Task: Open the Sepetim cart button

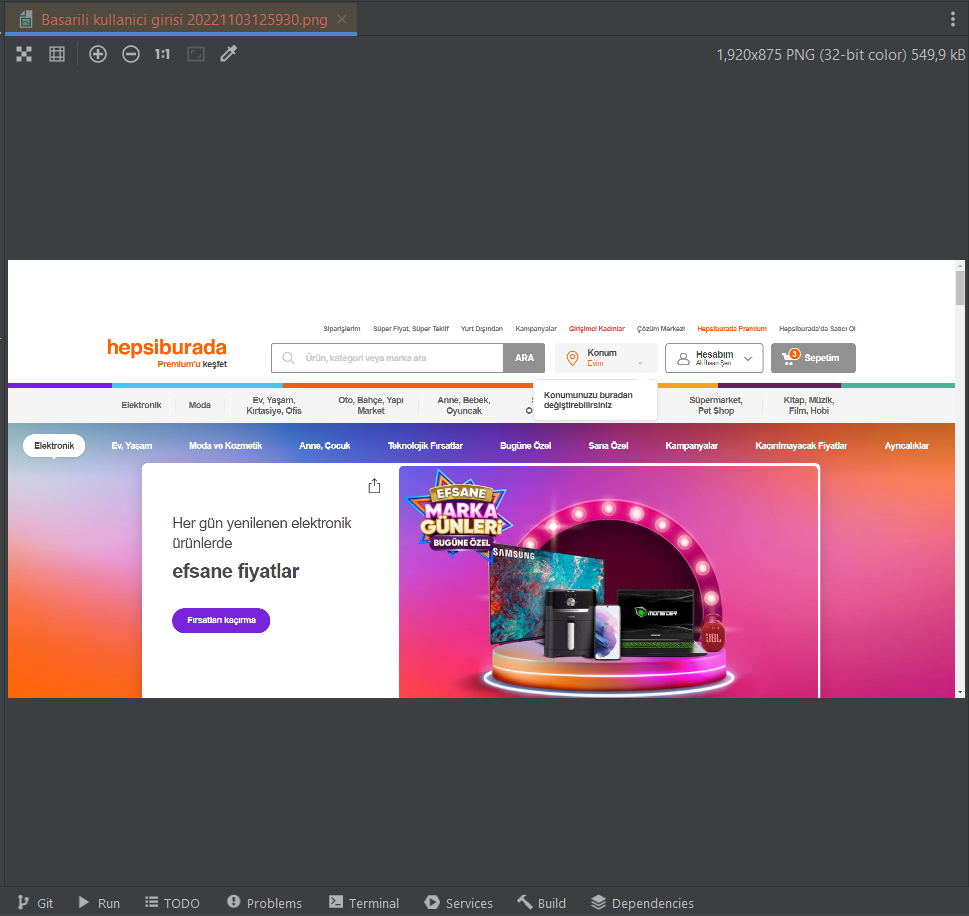Action: 813,358
